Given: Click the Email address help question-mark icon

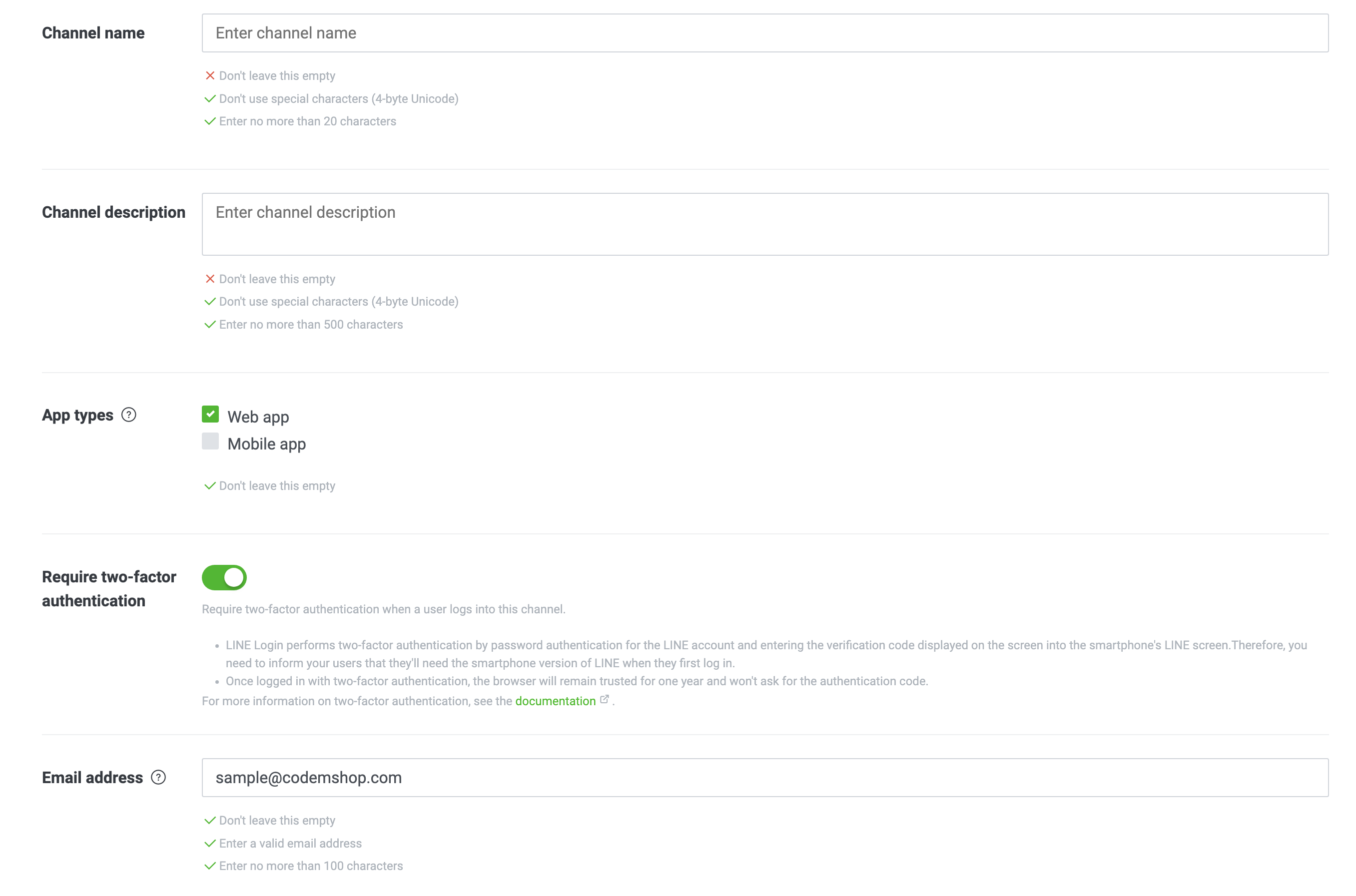Looking at the screenshot, I should pyautogui.click(x=158, y=777).
